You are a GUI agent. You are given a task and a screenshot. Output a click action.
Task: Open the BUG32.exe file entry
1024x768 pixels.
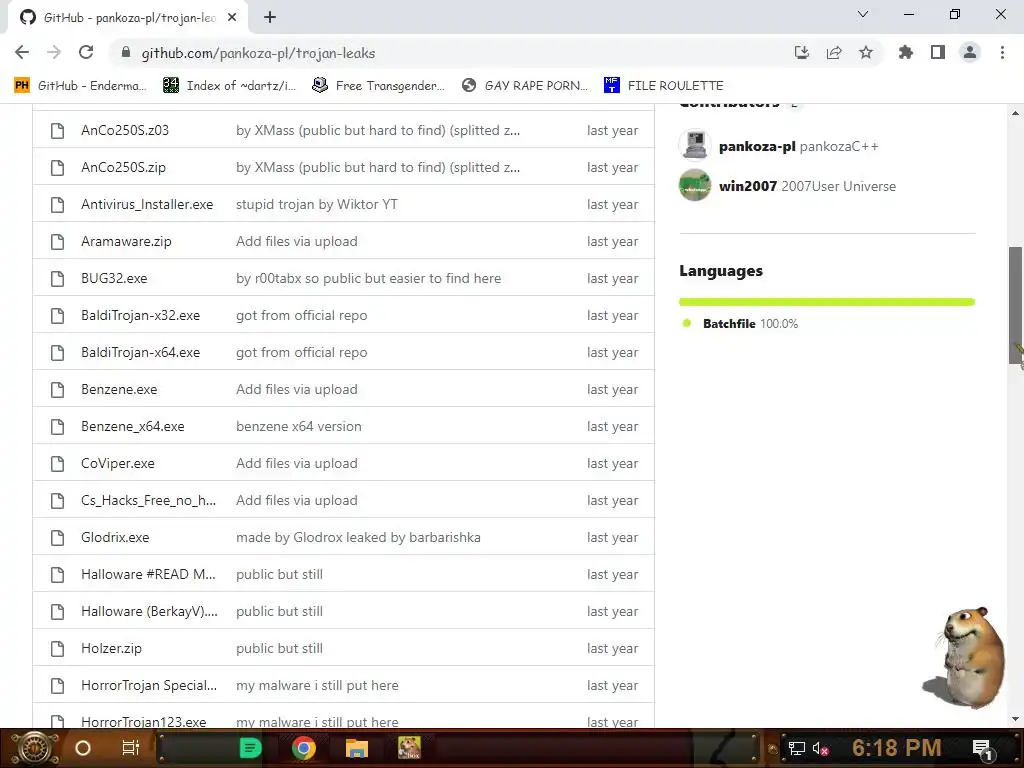114,278
